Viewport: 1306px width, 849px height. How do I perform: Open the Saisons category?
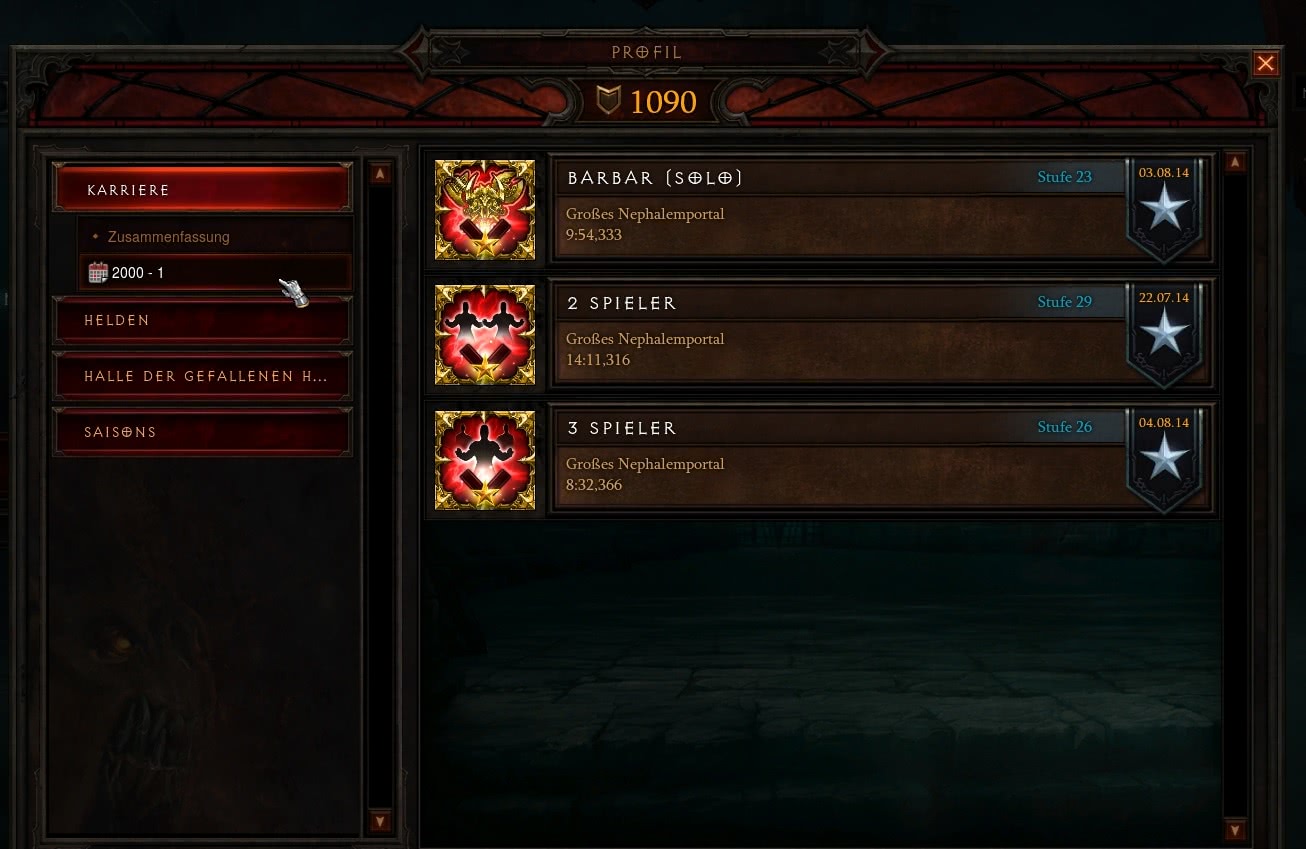click(x=203, y=432)
